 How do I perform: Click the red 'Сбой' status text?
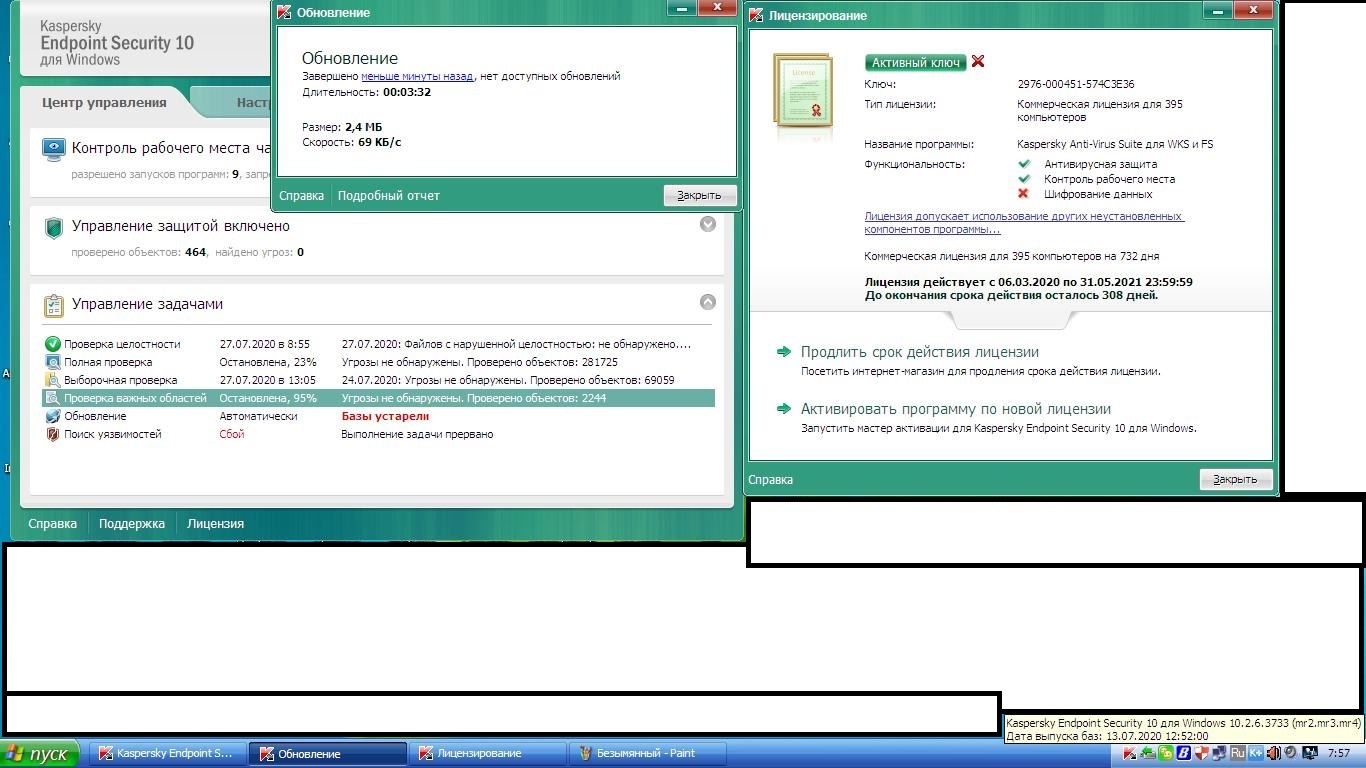(x=232, y=434)
